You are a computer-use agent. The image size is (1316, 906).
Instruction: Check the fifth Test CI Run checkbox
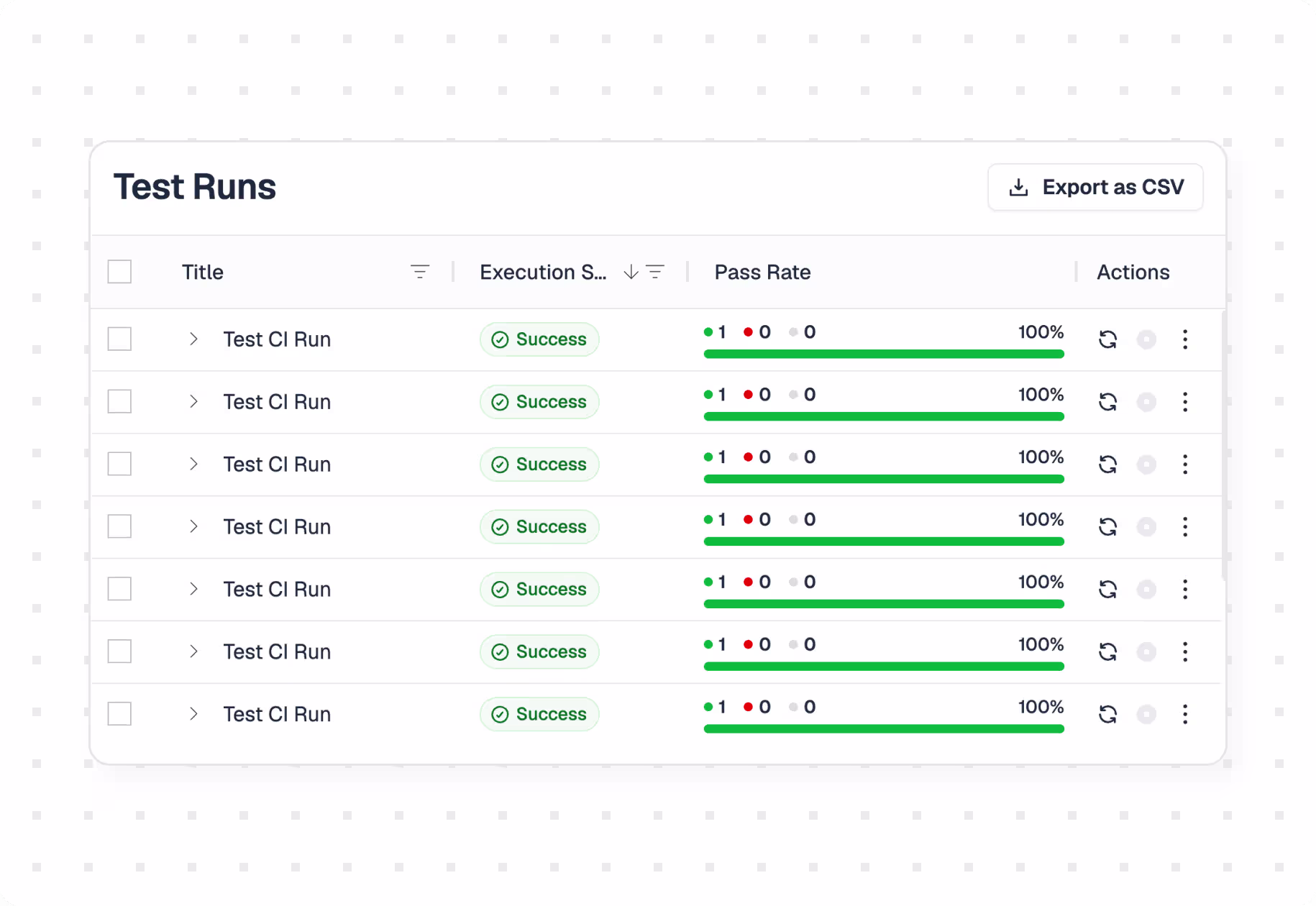[x=119, y=589]
